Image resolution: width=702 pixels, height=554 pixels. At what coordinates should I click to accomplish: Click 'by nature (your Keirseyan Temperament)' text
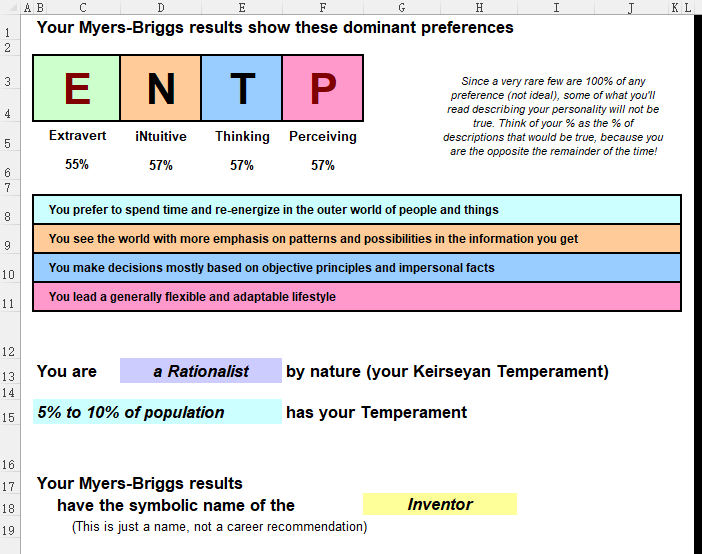point(447,371)
